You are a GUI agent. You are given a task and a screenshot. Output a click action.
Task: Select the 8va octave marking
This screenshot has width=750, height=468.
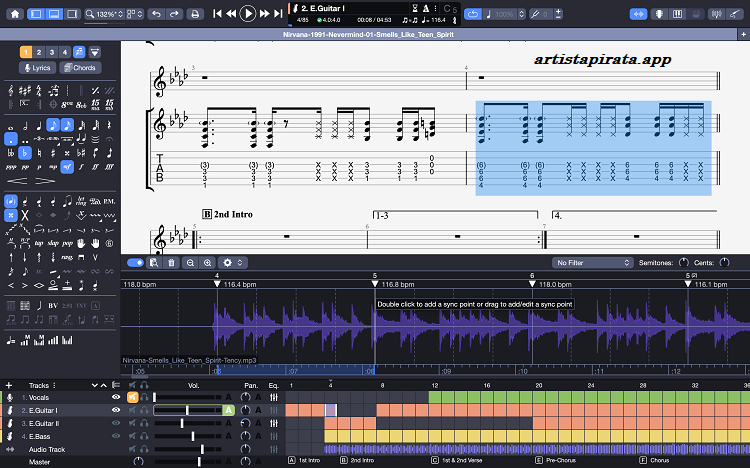pyautogui.click(x=67, y=104)
